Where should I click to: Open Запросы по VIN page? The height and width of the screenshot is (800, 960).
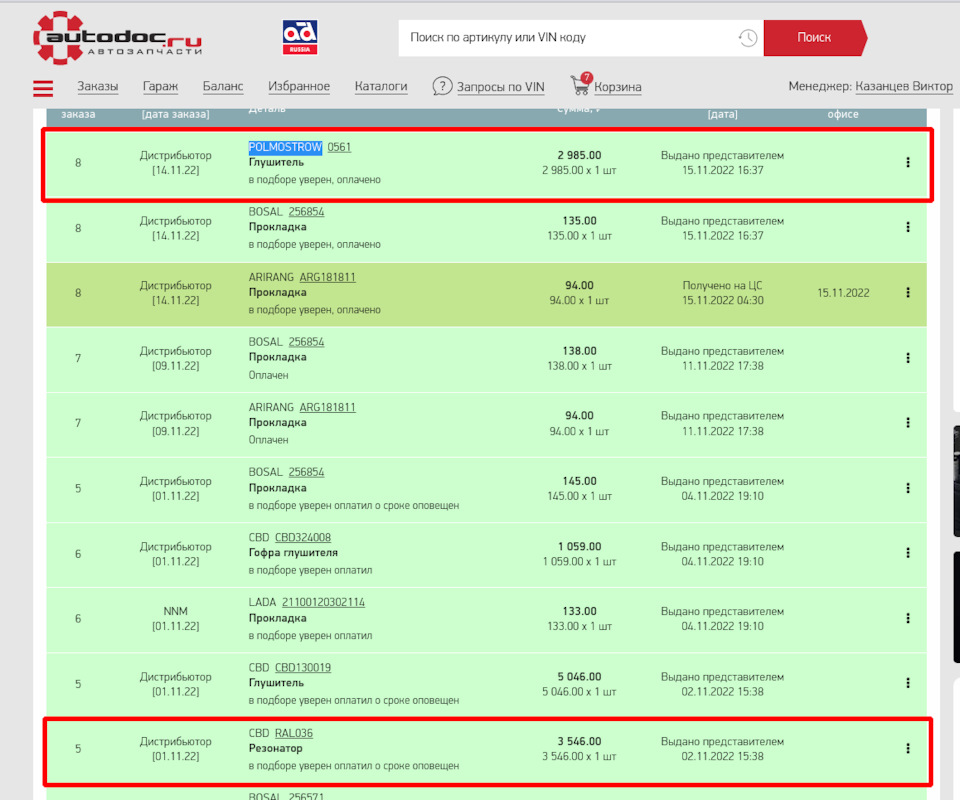point(500,87)
